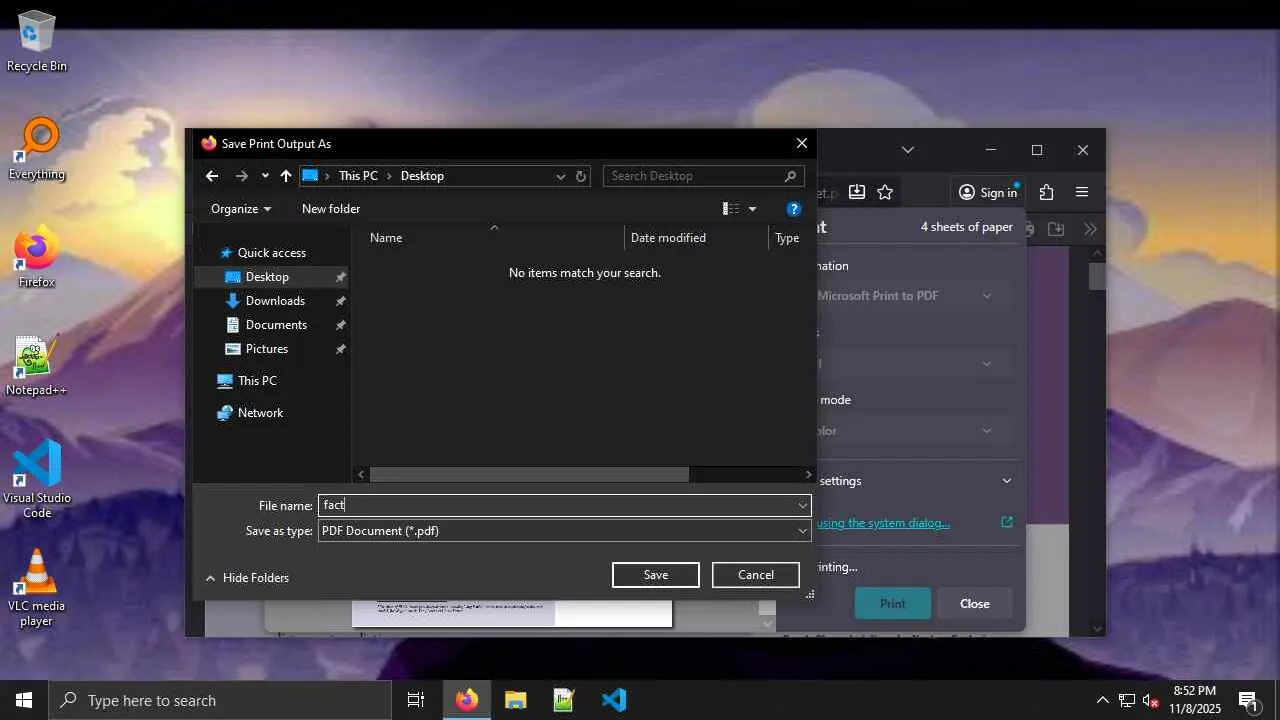Go forward in the save dialog
Screen dimensions: 1280x720
[241, 176]
